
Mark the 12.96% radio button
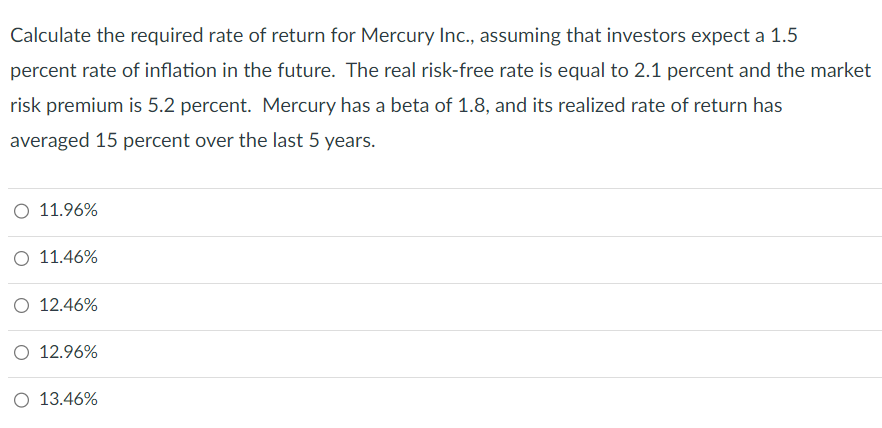pyautogui.click(x=22, y=352)
